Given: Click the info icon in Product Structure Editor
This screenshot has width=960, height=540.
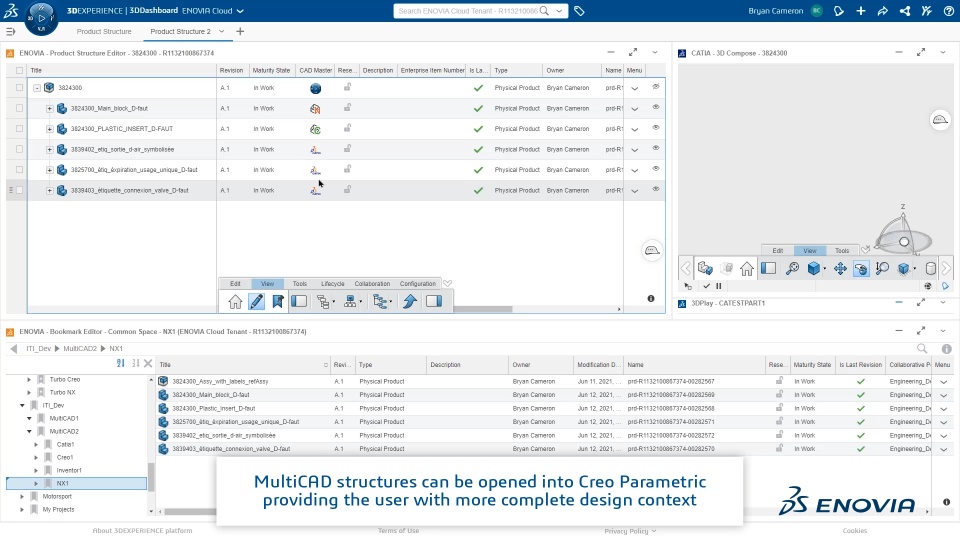Looking at the screenshot, I should point(651,298).
